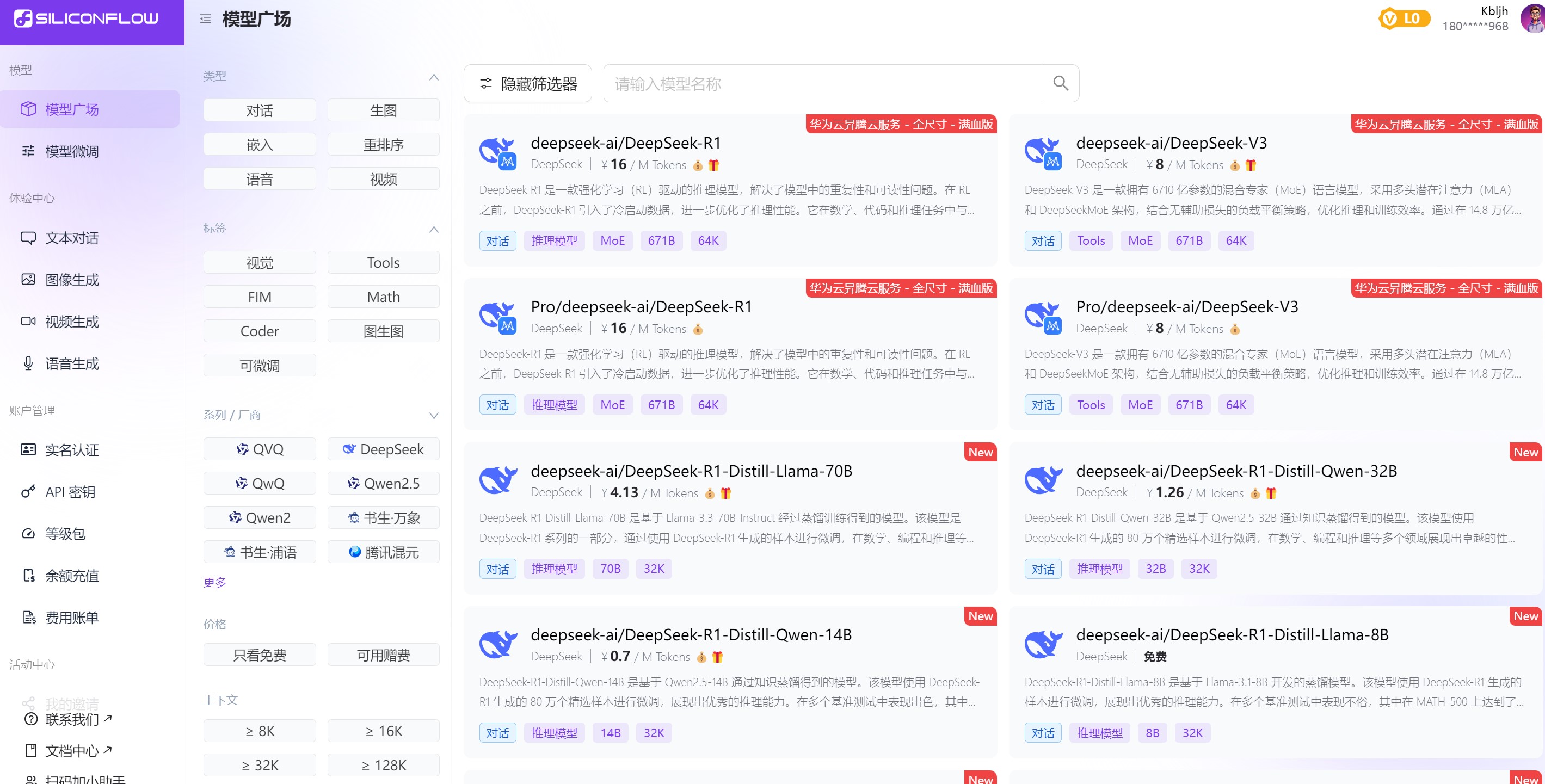Open user avatar in top right

pos(1533,18)
